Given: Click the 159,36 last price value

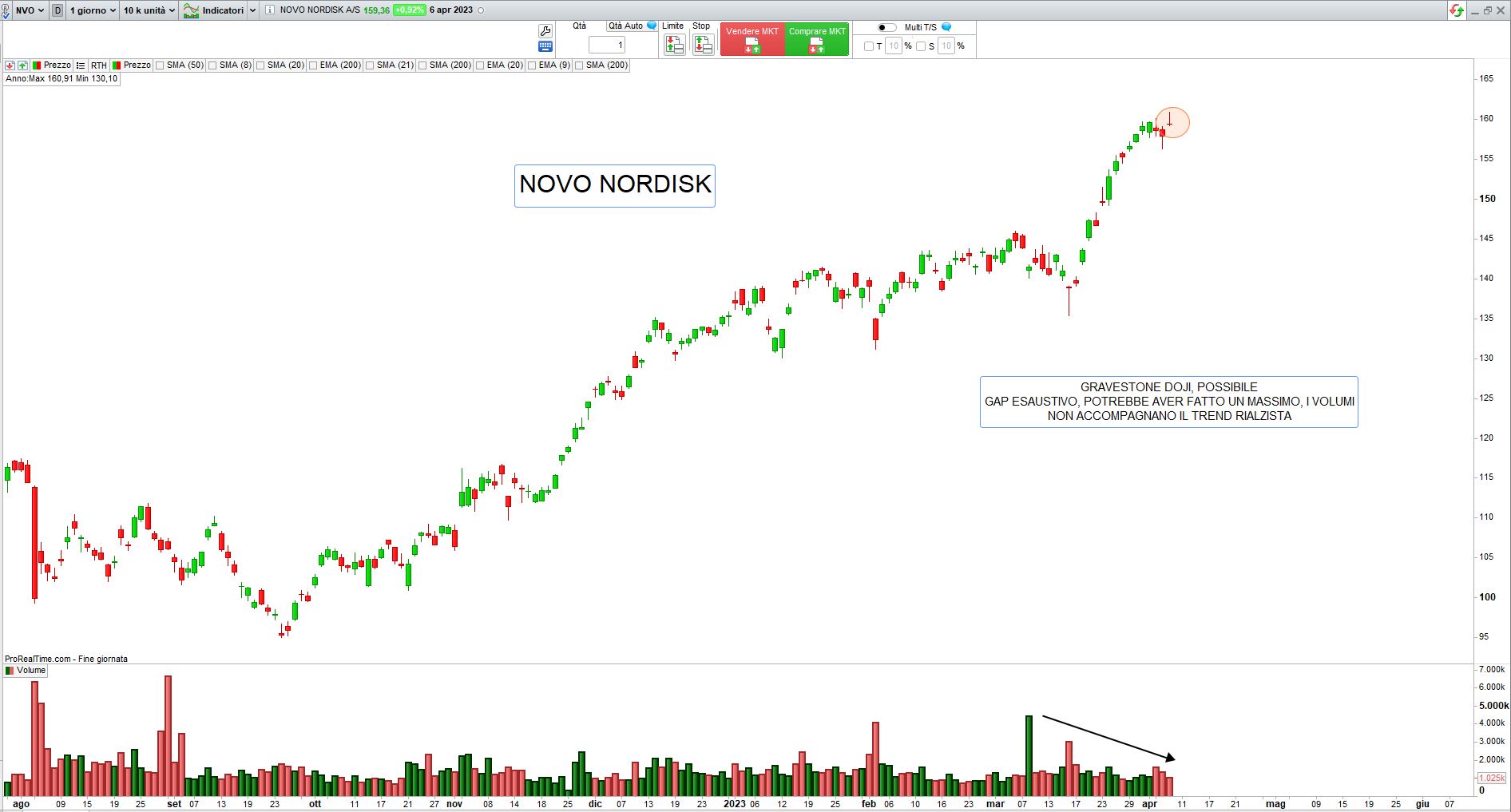Looking at the screenshot, I should click(377, 10).
